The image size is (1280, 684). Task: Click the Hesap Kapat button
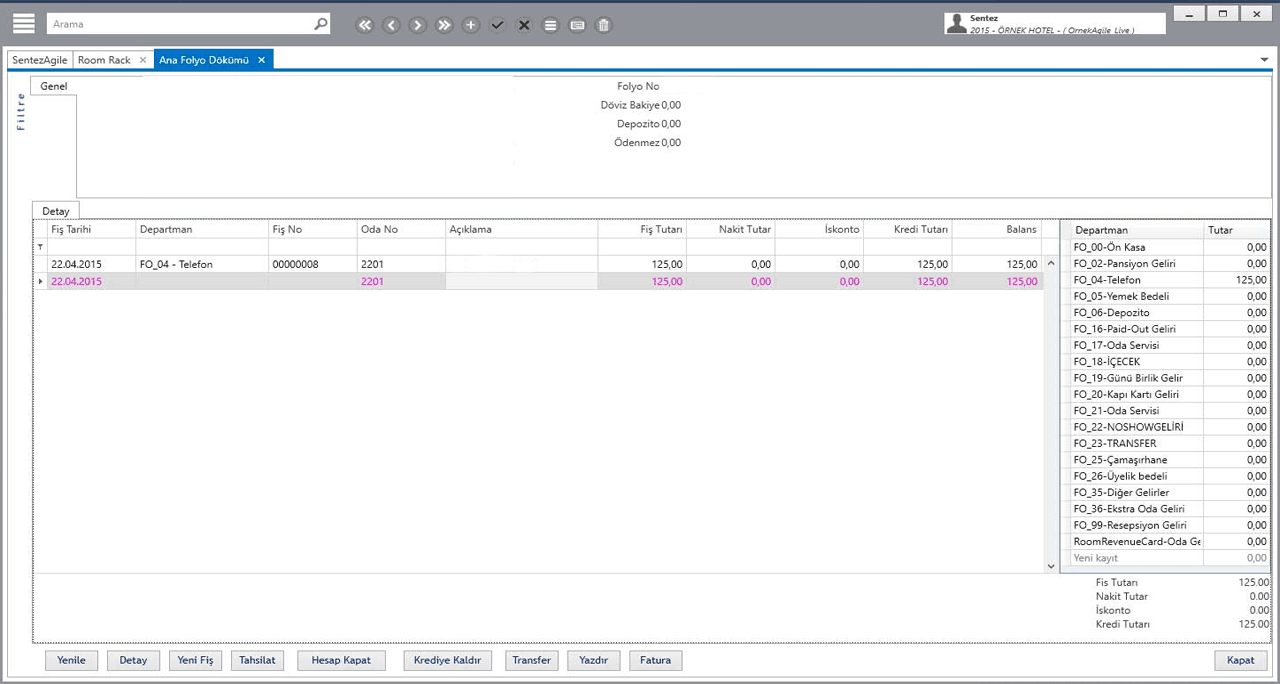(341, 660)
